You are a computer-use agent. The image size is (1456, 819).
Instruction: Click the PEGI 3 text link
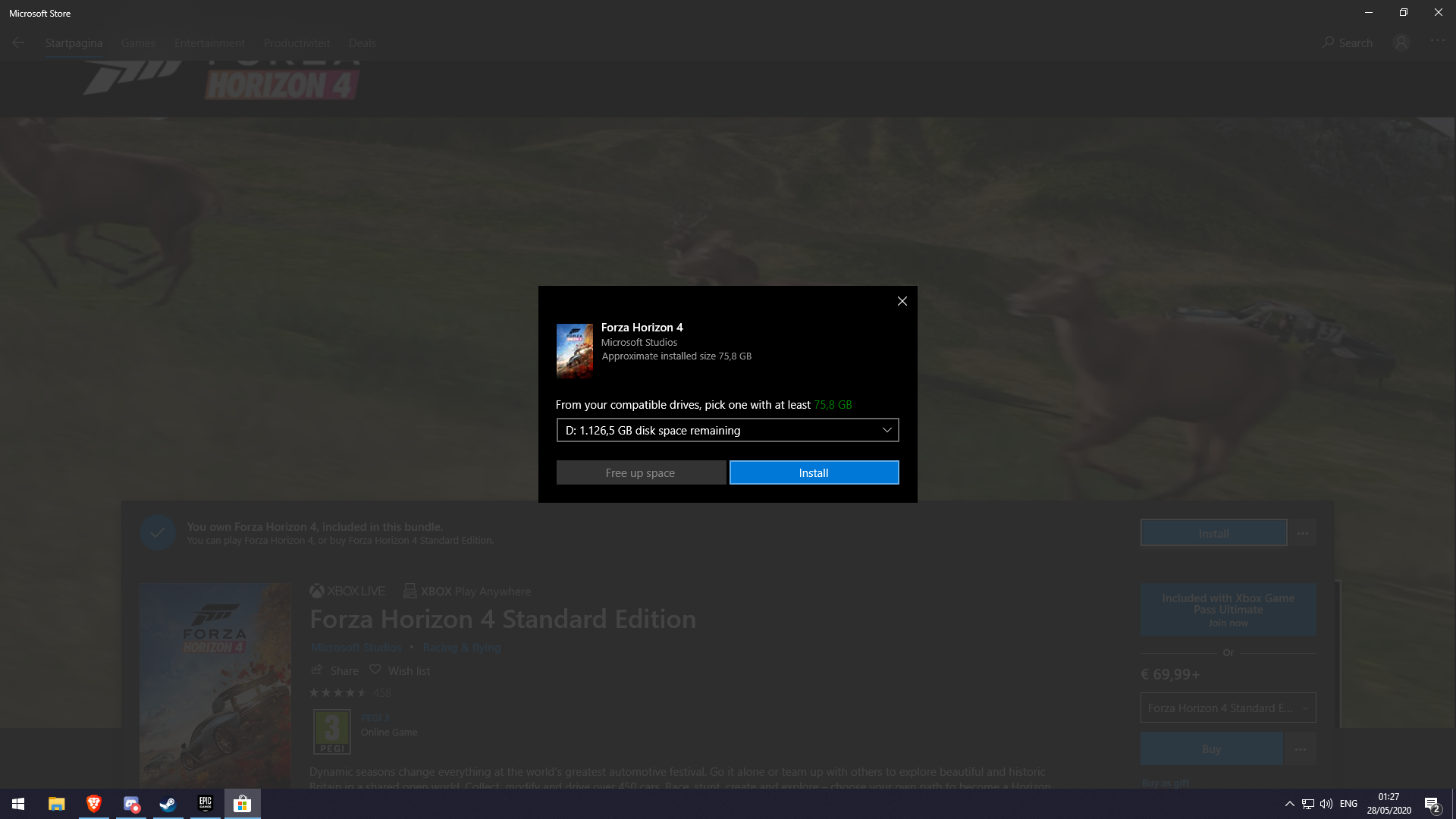(375, 717)
